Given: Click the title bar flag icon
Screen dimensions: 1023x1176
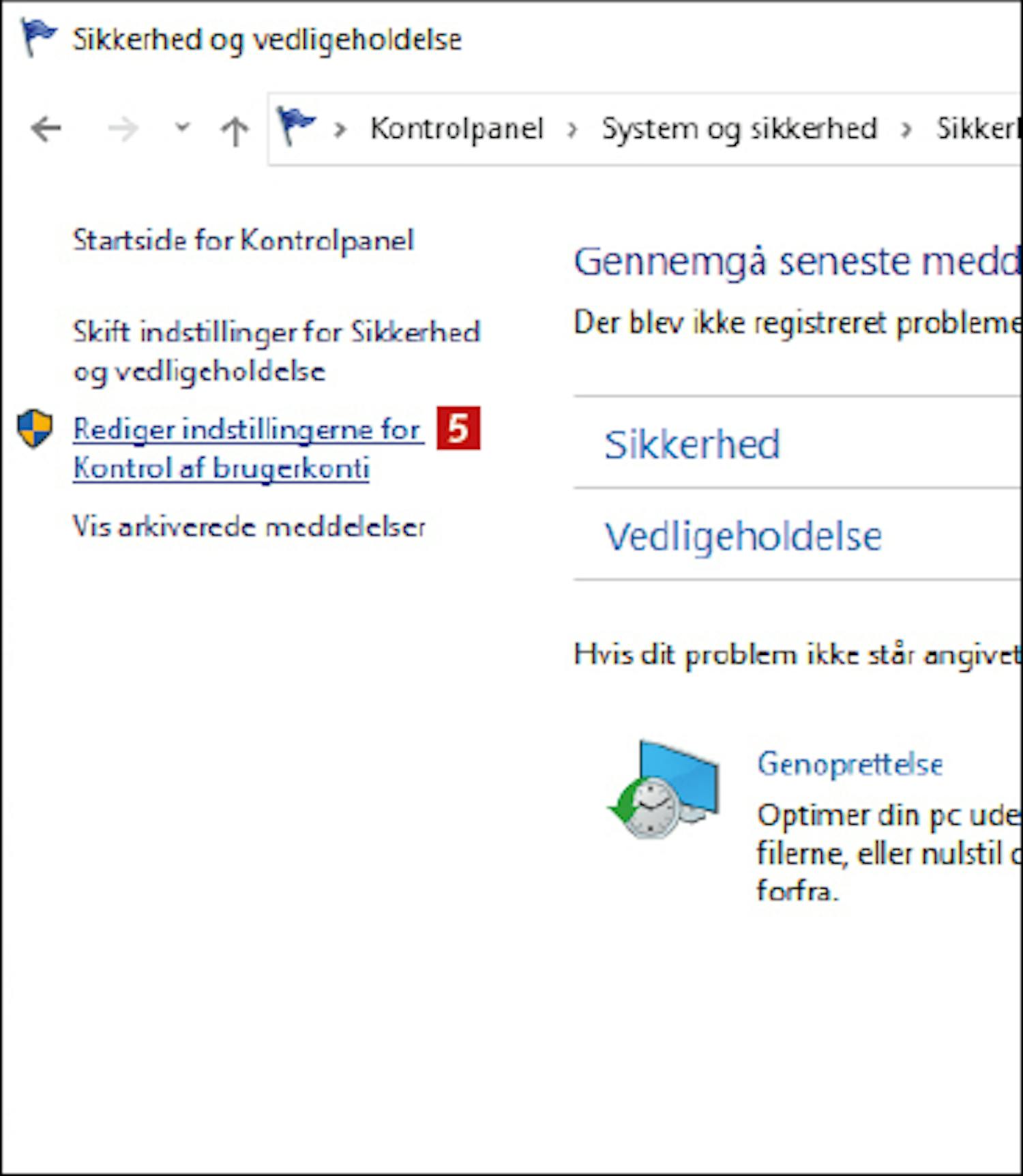Looking at the screenshot, I should [x=38, y=38].
